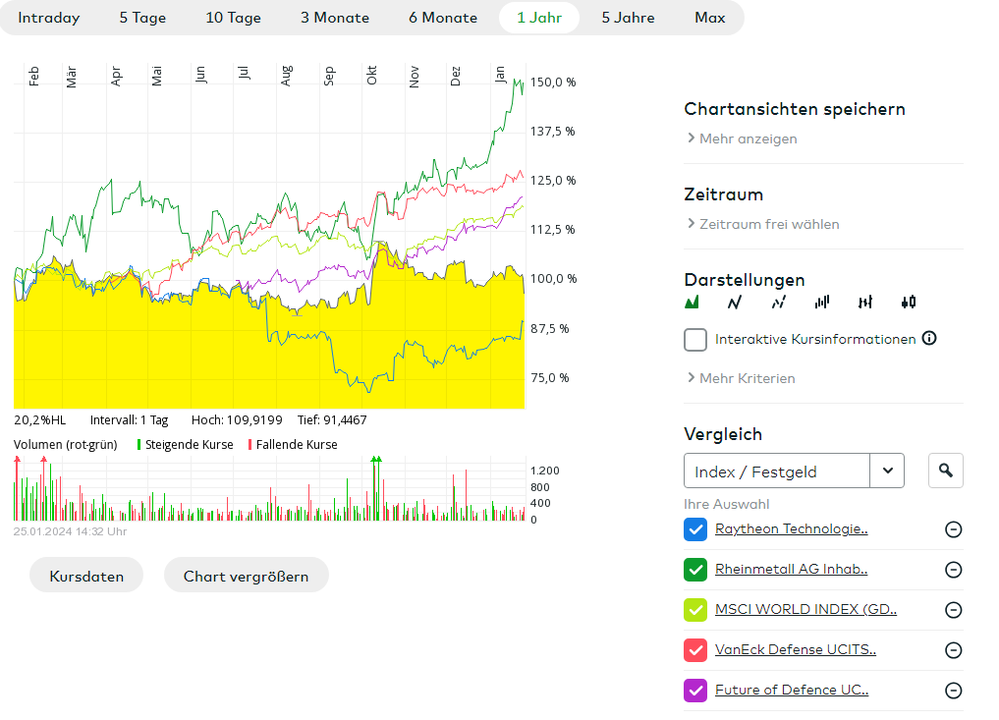
Task: Uncheck the green Rheinmetall AG checkbox
Action: (695, 569)
